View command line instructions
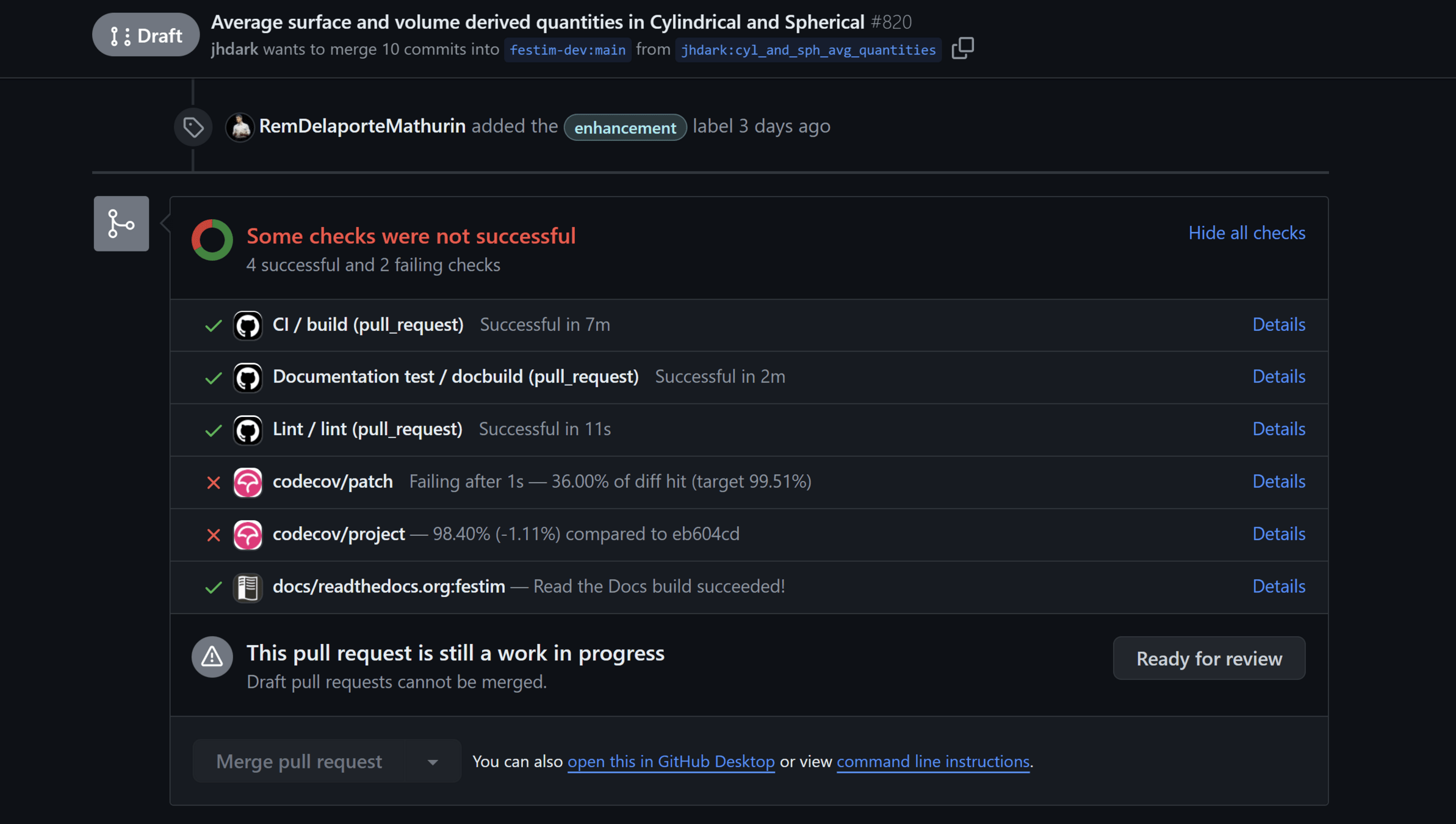 tap(932, 762)
